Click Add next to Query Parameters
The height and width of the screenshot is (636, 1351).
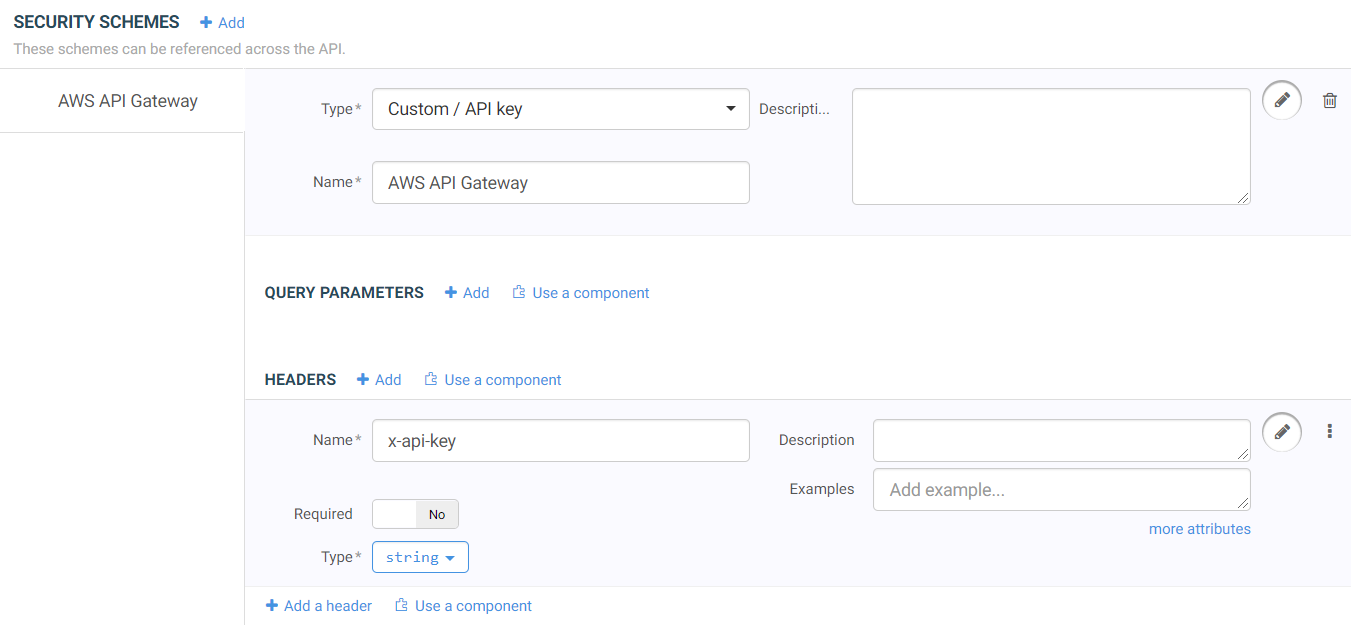[x=467, y=293]
